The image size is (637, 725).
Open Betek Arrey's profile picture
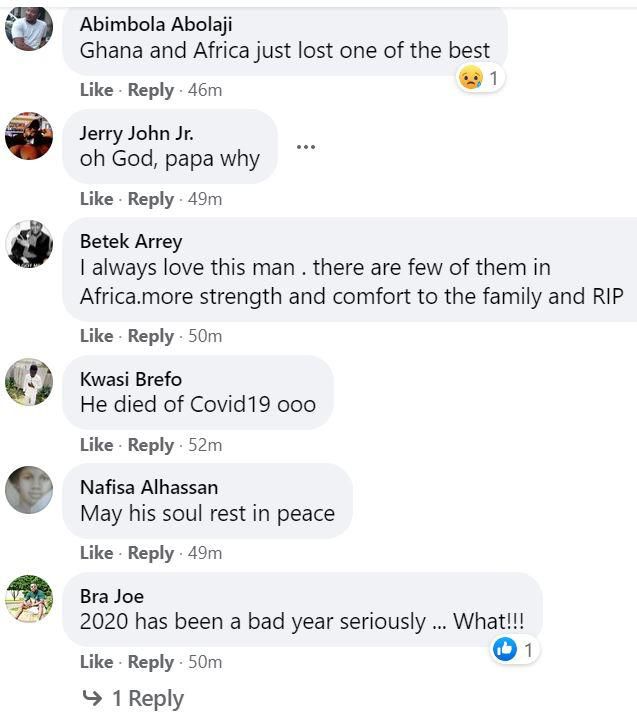coord(29,243)
